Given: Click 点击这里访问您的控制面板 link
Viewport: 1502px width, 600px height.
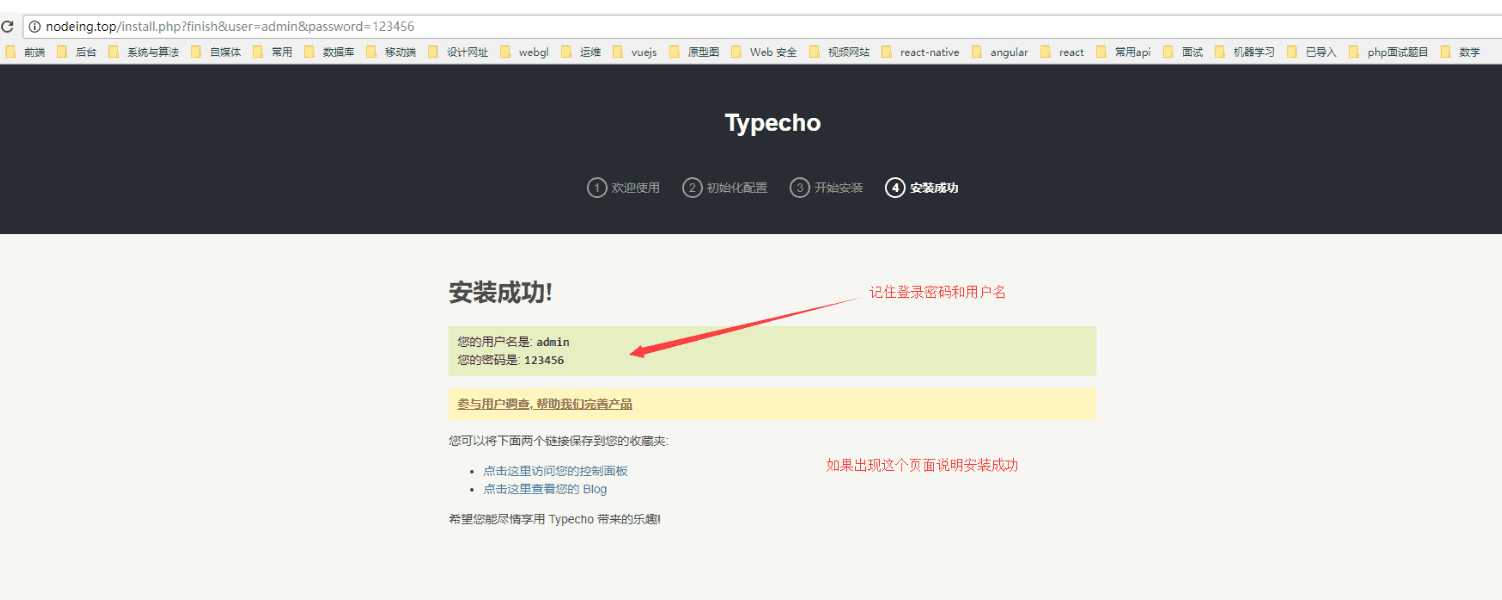Looking at the screenshot, I should tap(555, 471).
